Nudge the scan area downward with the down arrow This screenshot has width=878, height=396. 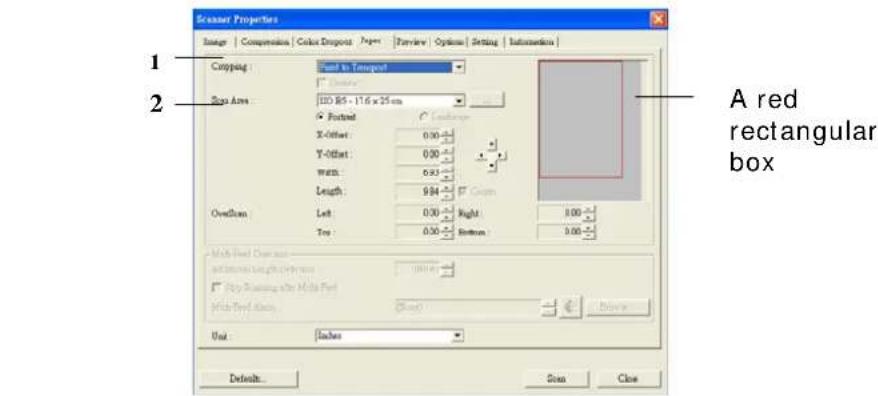click(492, 166)
